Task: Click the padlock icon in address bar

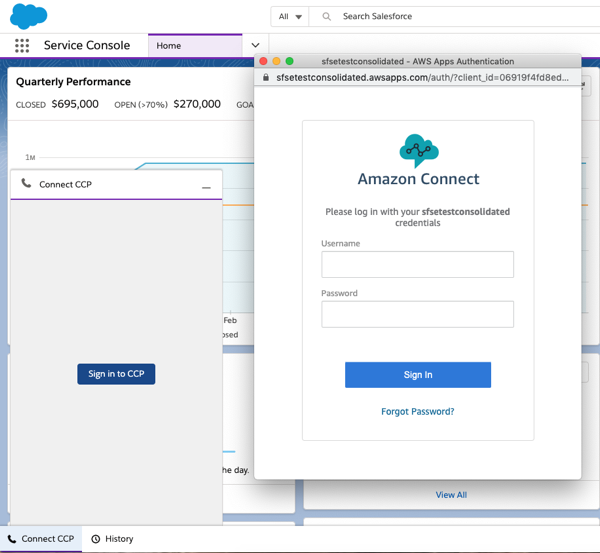Action: pos(266,77)
